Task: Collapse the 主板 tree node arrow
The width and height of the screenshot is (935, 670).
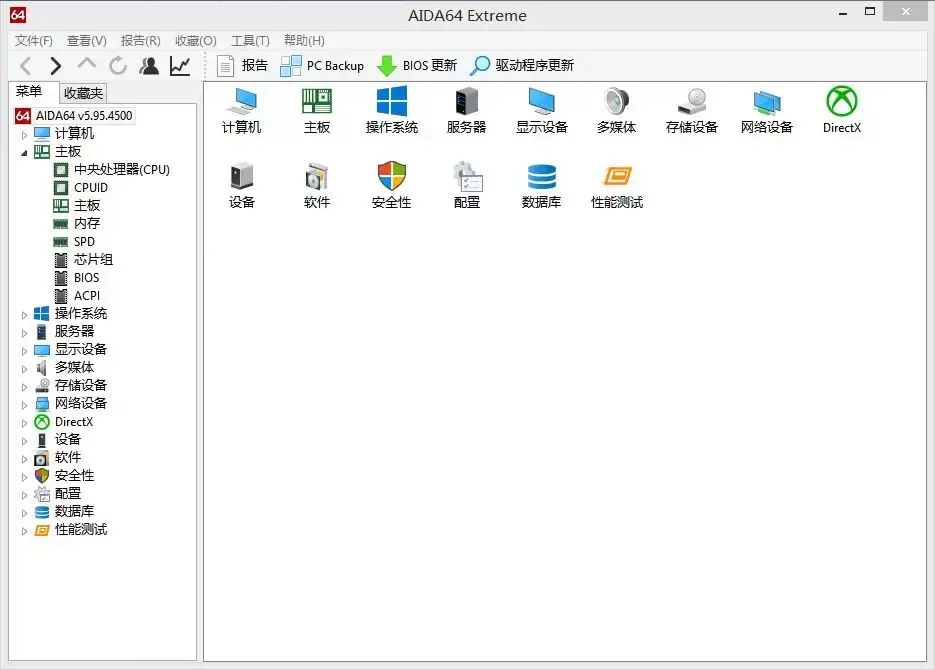Action: click(x=24, y=153)
